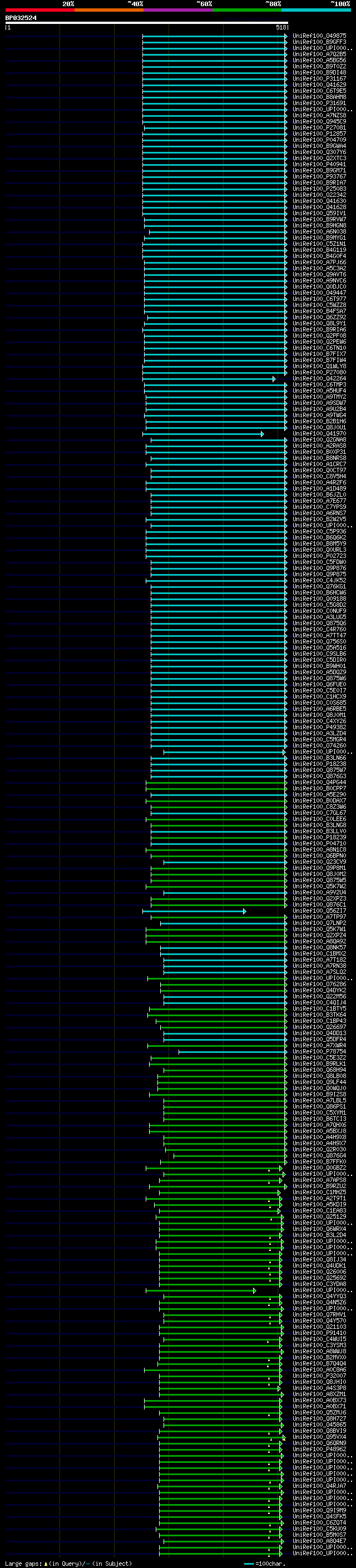This screenshot has width=356, height=1568.
Task: Select hit label UniRef100_A2RAS8
Action: 319,446
